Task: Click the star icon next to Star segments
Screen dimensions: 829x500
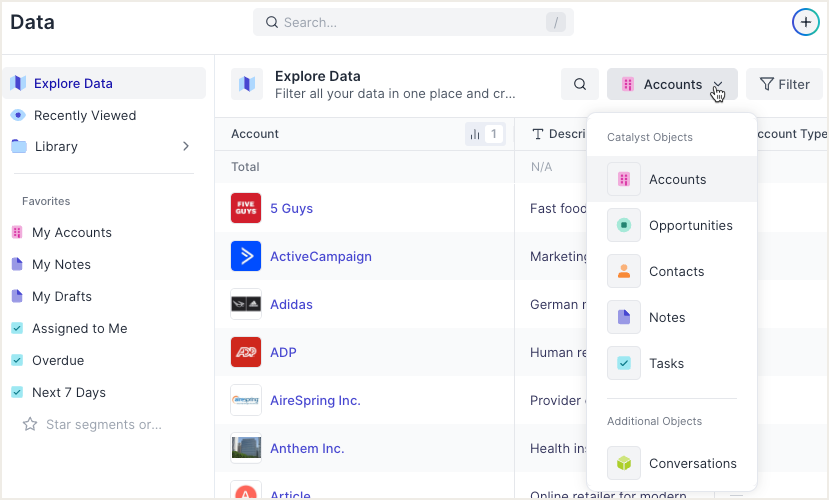Action: click(x=30, y=424)
